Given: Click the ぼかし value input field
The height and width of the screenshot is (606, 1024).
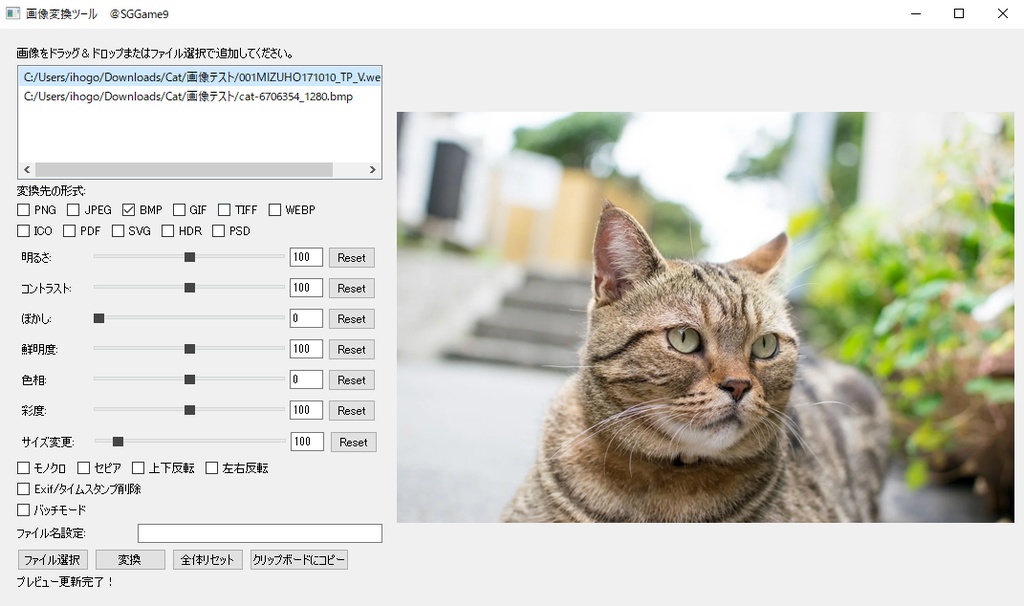Looking at the screenshot, I should 306,318.
